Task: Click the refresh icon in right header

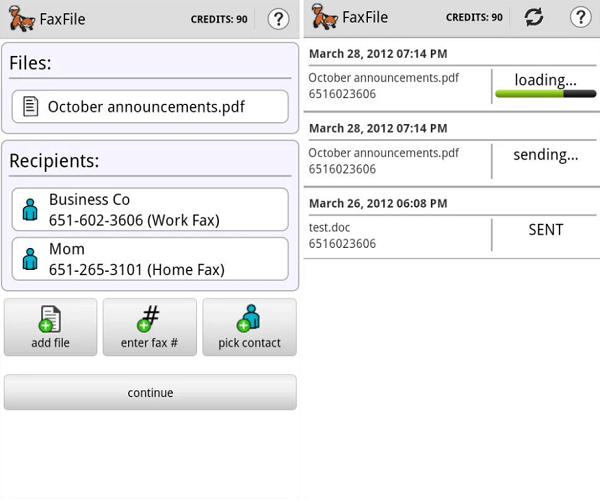Action: 533,18
